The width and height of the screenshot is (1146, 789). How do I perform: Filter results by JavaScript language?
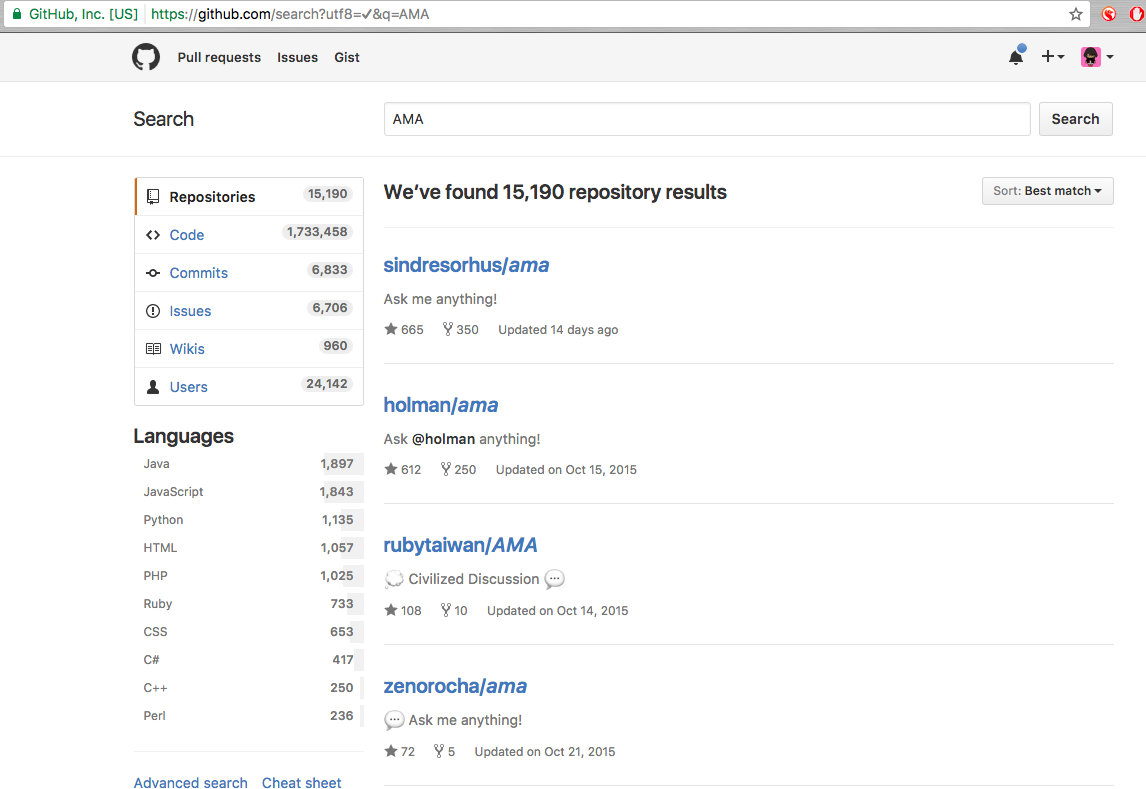coord(248,492)
